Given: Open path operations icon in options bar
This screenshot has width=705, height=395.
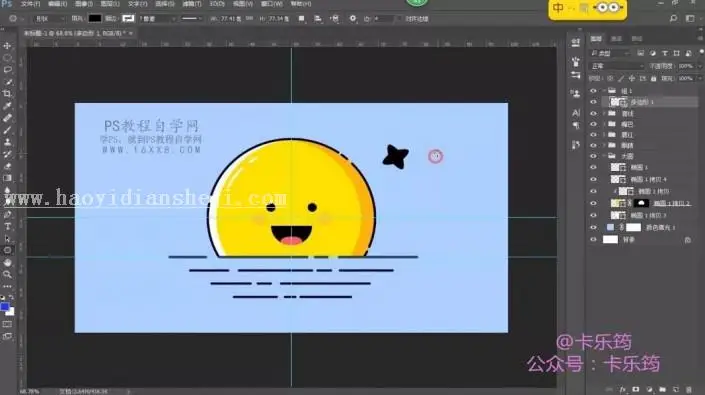Looking at the screenshot, I should 302,18.
